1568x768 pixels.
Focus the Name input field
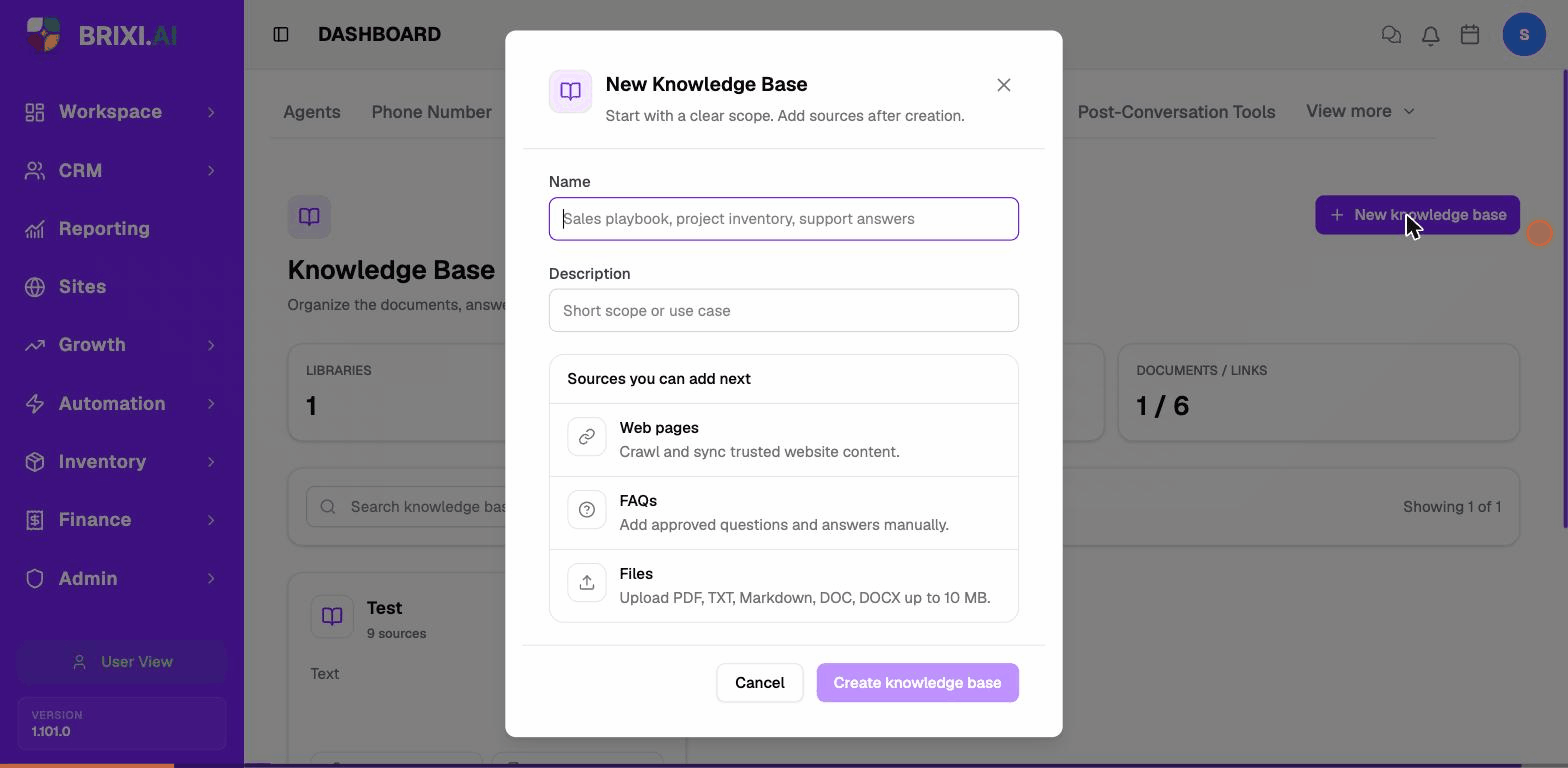point(784,219)
